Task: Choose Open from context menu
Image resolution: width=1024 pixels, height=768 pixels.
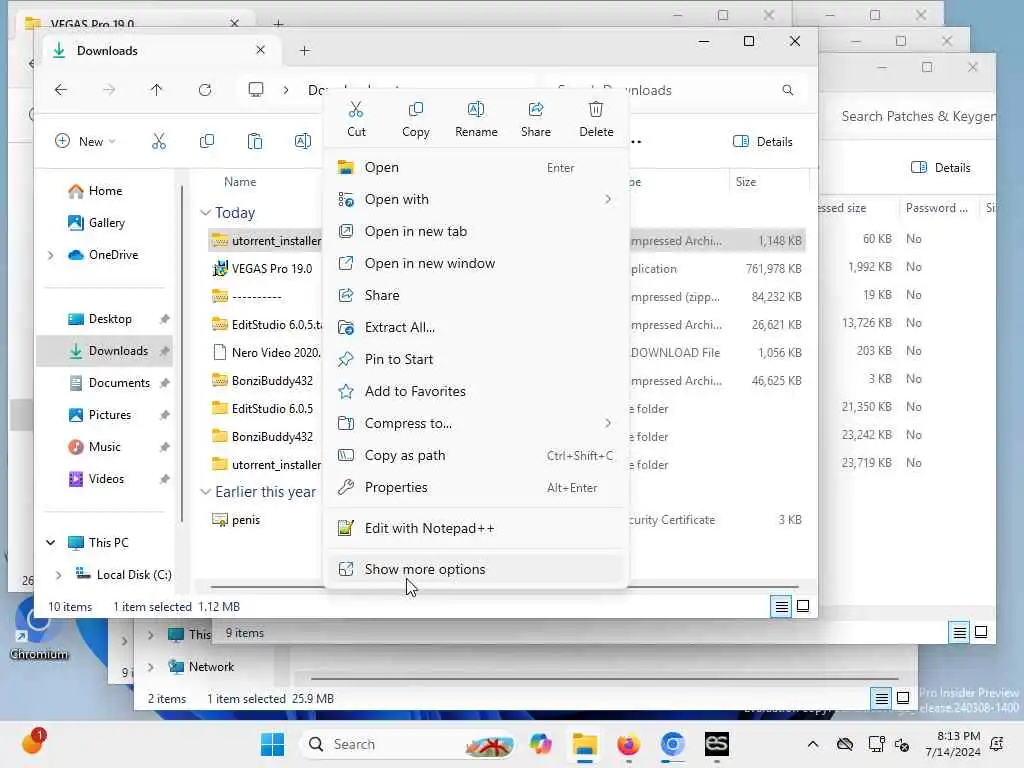Action: (x=476, y=167)
